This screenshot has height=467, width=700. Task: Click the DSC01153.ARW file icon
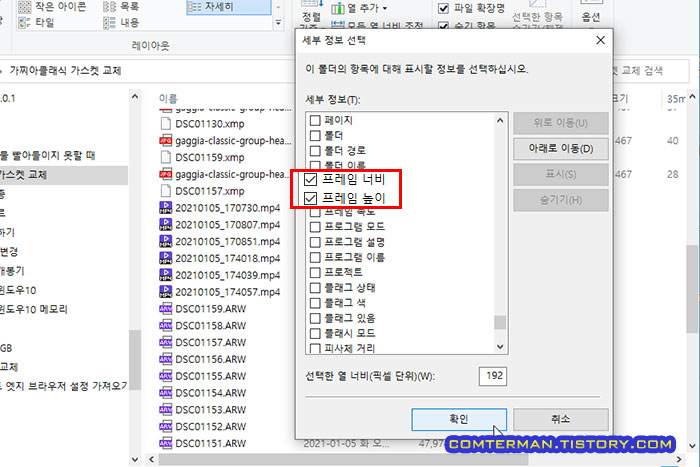[x=166, y=409]
